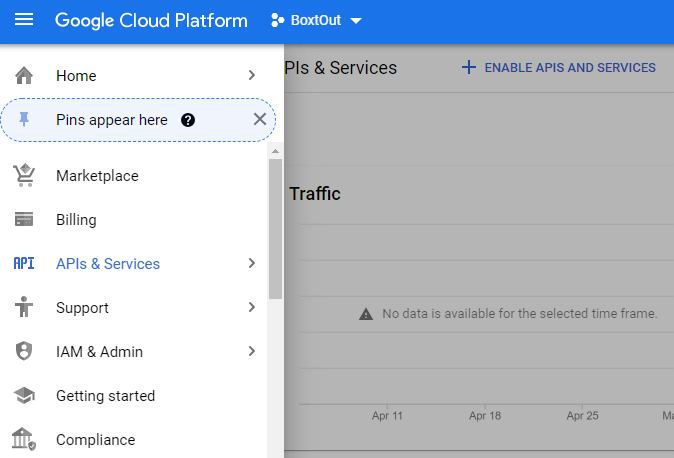Open the help tooltip for pins
Viewport: 674px width, 458px height.
[x=188, y=120]
